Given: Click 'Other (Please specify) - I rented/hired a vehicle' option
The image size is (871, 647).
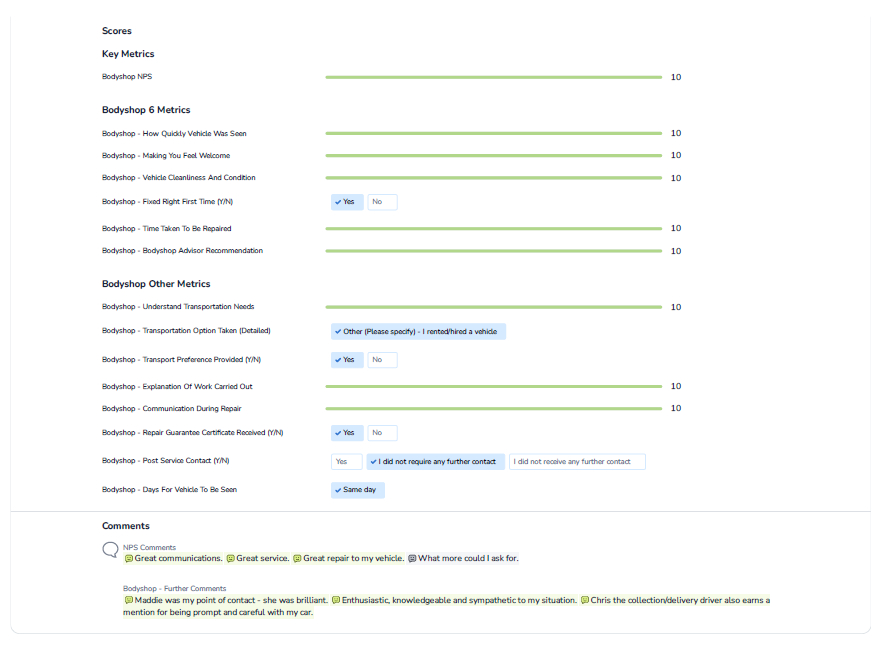Looking at the screenshot, I should (418, 331).
